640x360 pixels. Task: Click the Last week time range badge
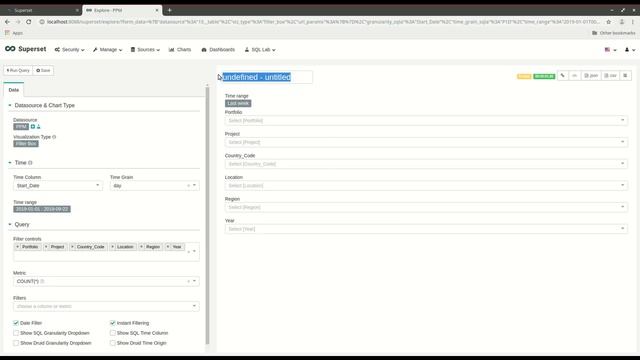click(x=238, y=103)
